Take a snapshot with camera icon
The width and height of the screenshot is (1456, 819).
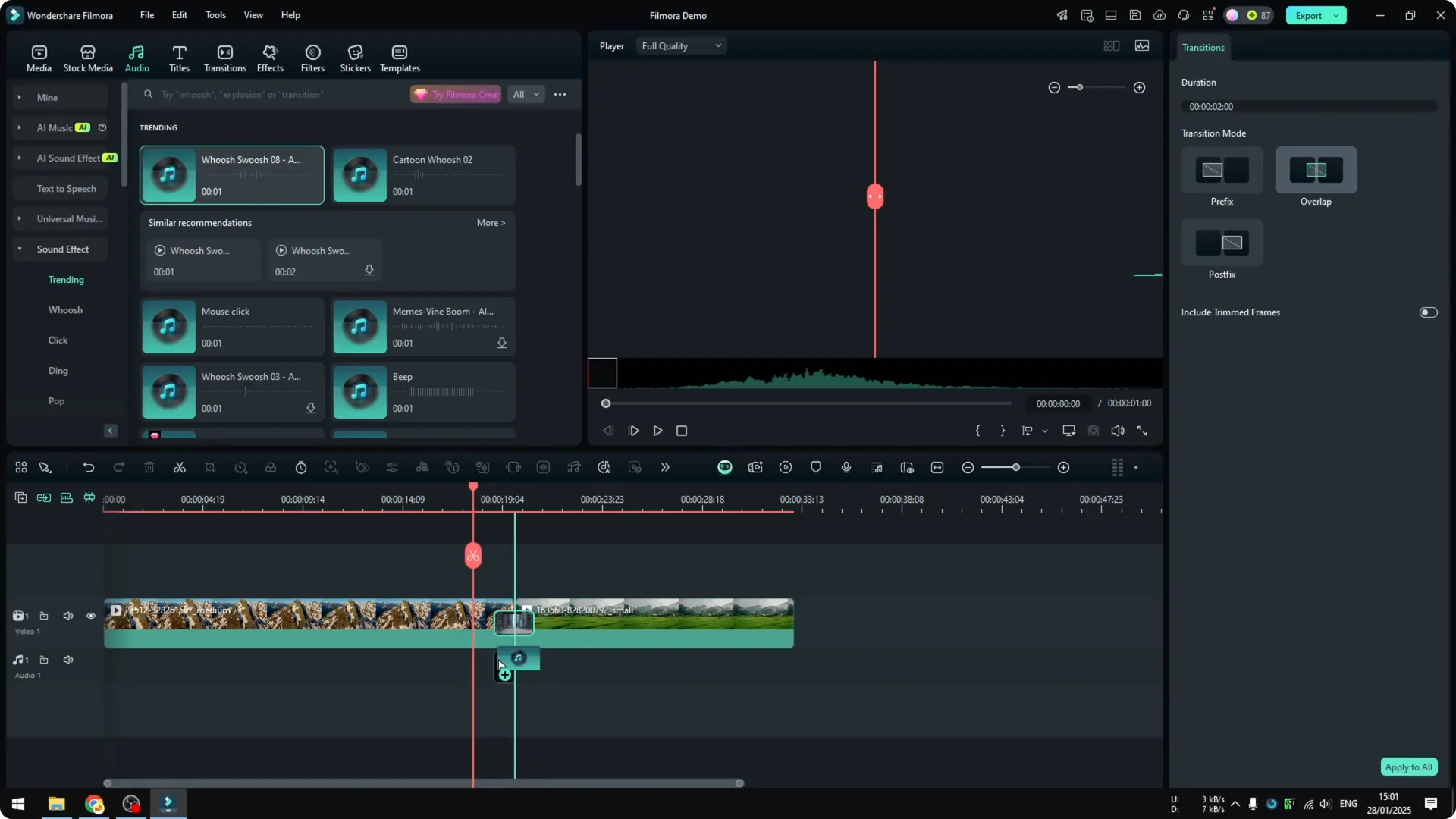(1093, 431)
